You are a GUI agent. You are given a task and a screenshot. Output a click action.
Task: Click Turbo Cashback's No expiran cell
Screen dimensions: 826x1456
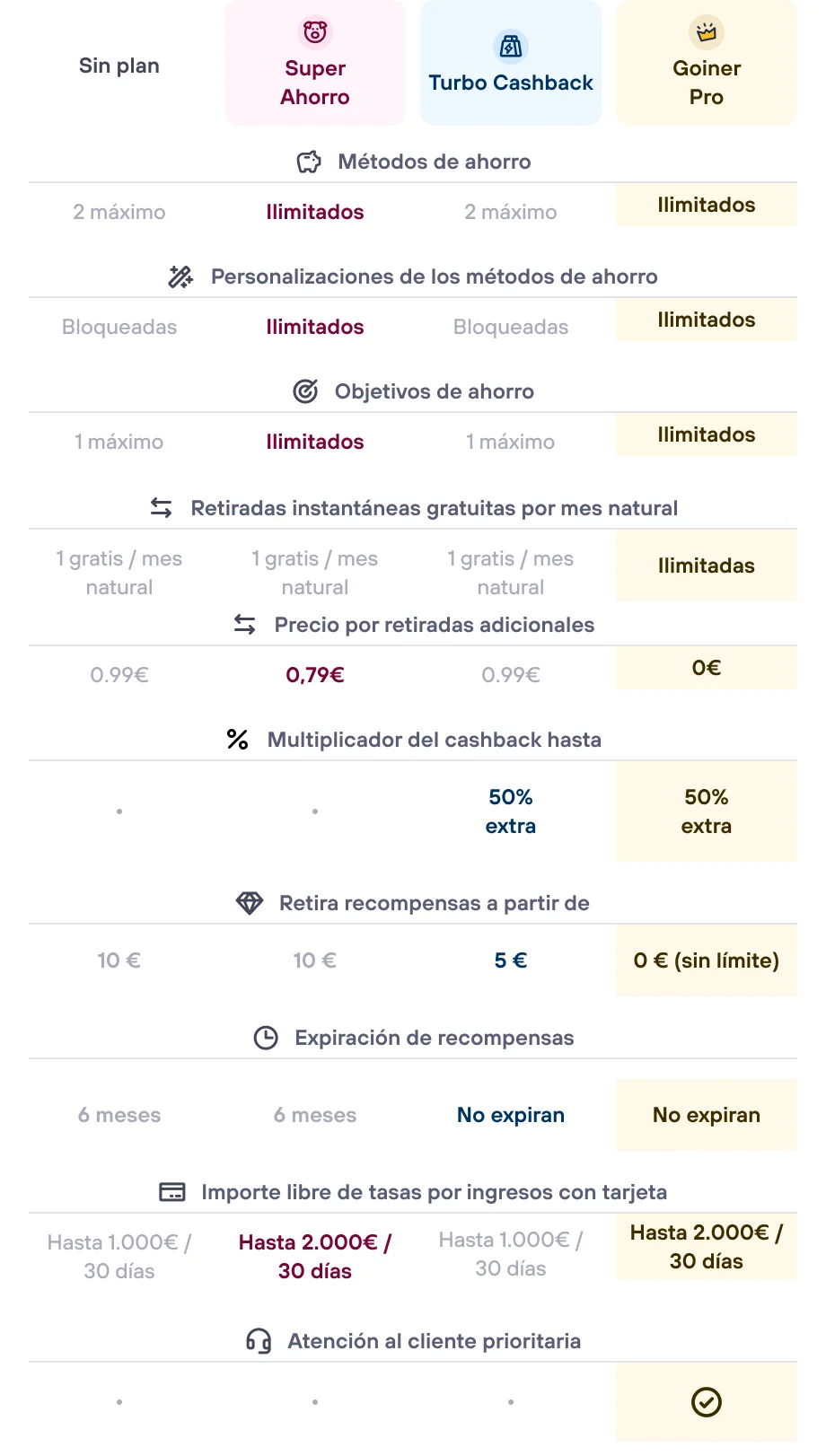click(x=511, y=1115)
